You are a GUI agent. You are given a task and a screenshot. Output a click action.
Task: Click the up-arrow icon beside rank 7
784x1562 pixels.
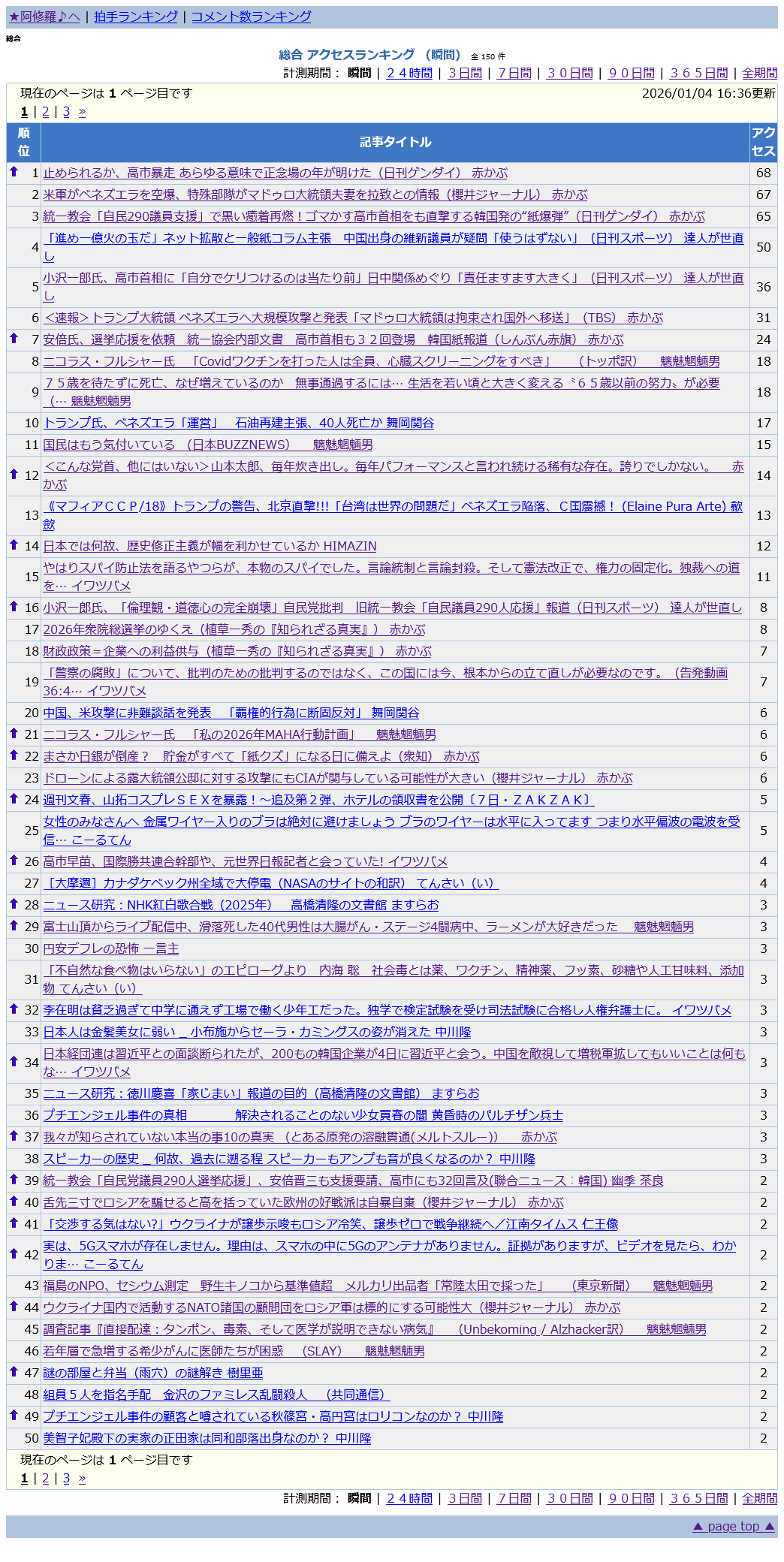click(x=14, y=339)
